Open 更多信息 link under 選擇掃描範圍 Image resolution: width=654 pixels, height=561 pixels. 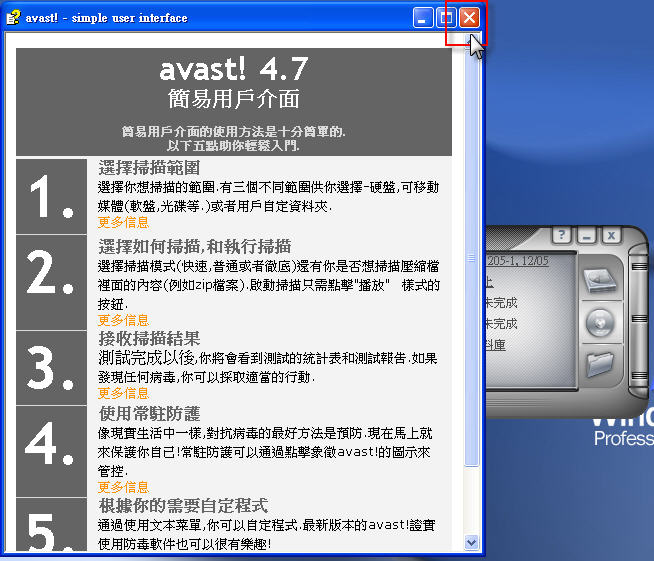coord(123,222)
